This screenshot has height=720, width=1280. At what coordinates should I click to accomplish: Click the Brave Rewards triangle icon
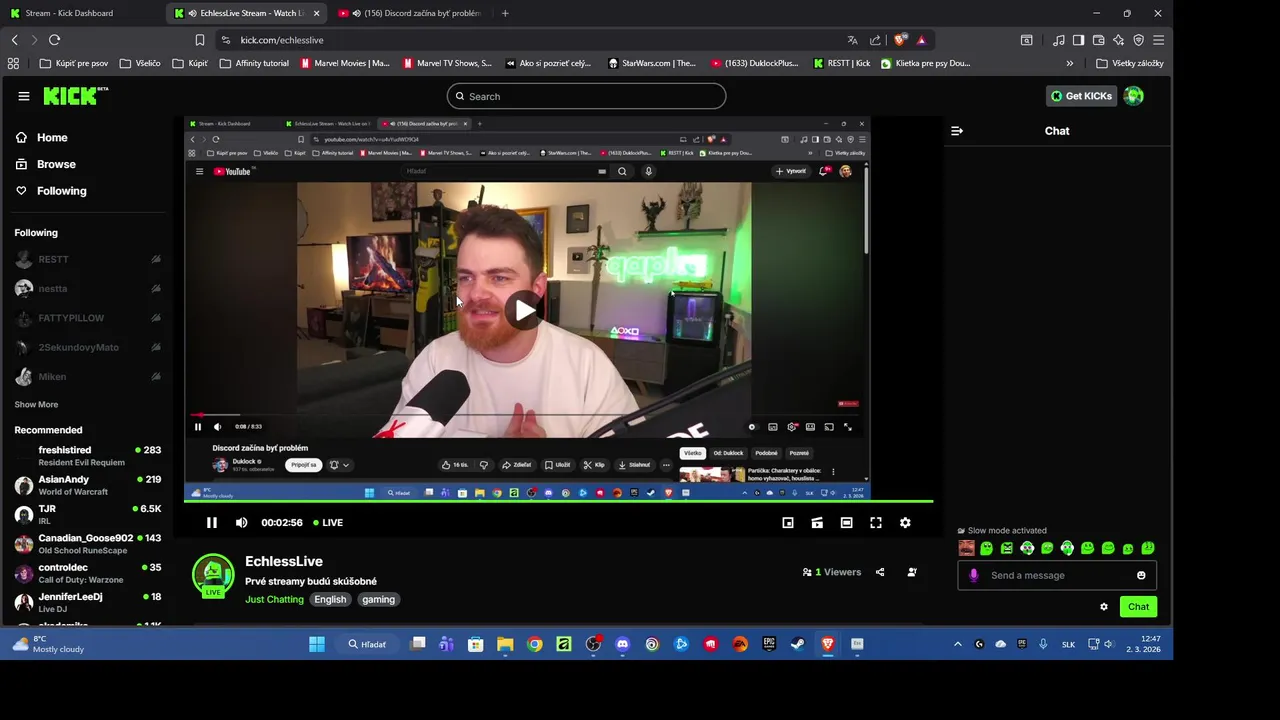click(x=921, y=40)
